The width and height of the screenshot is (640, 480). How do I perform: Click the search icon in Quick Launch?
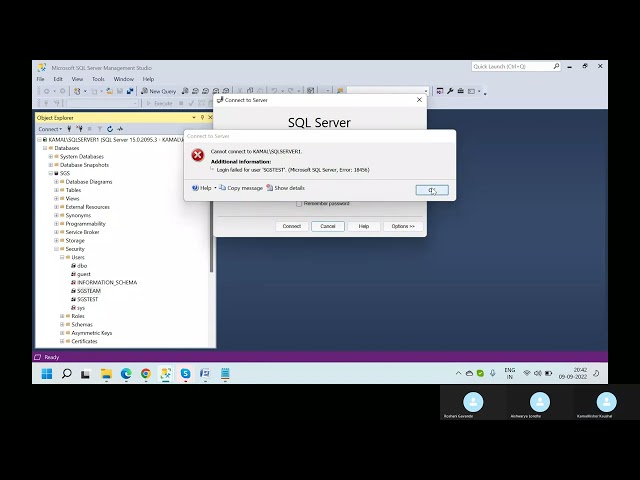[556, 66]
